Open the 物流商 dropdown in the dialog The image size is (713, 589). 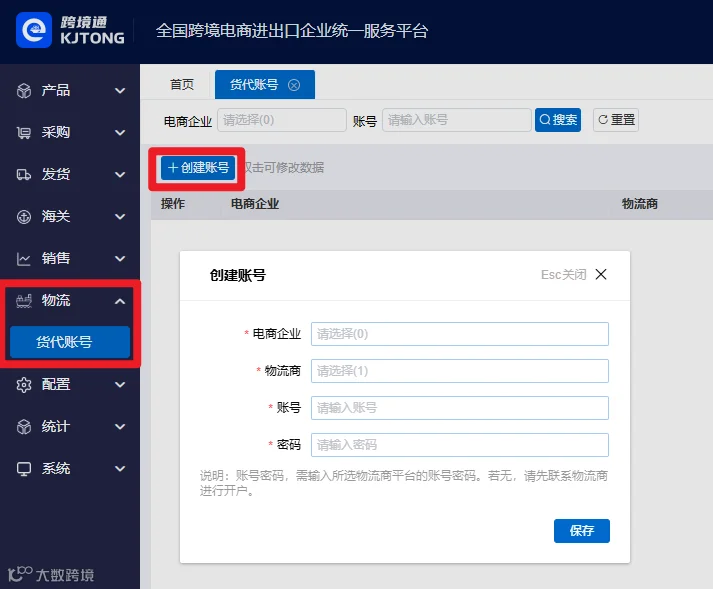point(460,371)
